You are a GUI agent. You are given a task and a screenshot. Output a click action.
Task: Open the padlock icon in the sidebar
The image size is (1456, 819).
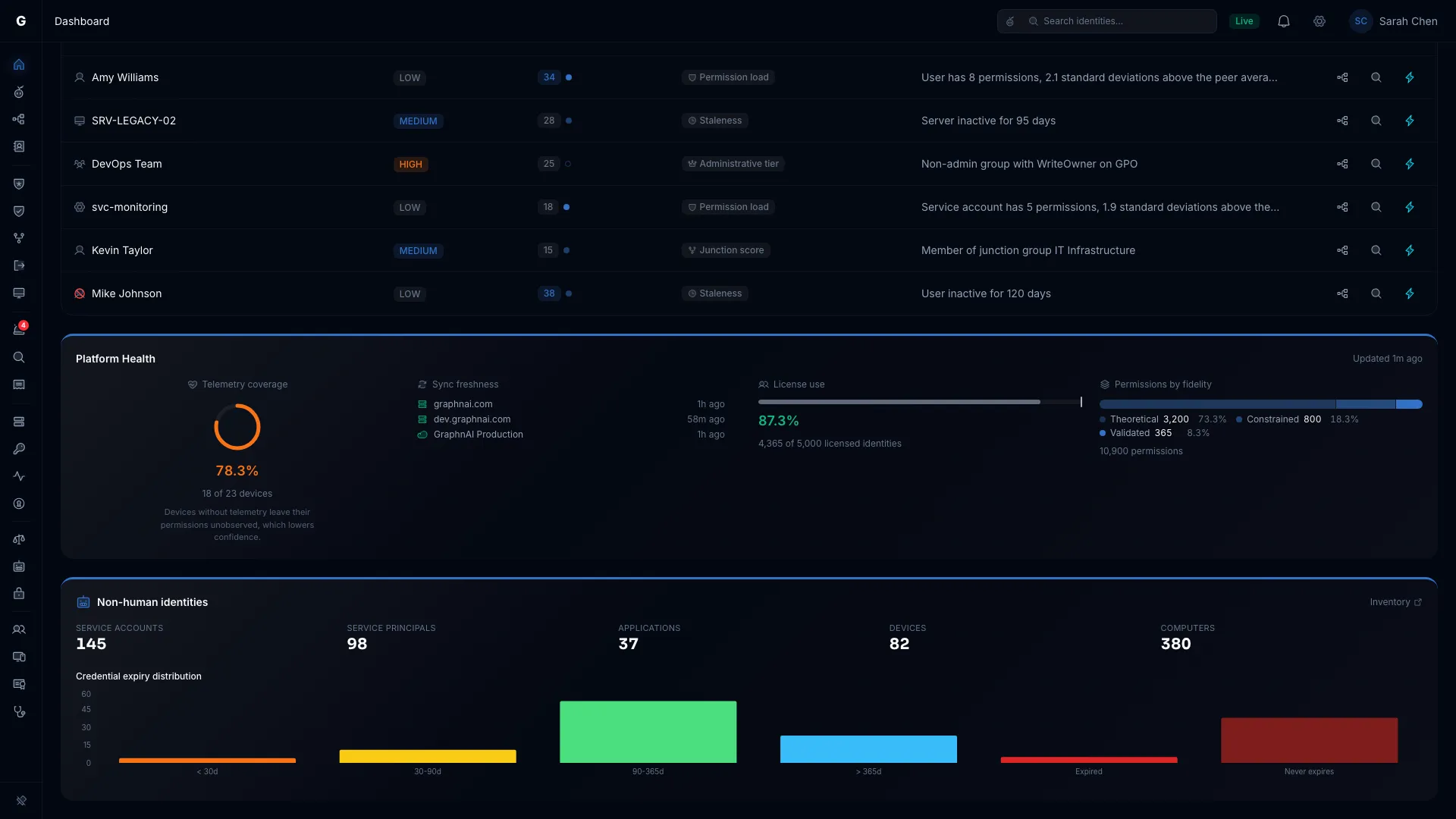[x=19, y=593]
